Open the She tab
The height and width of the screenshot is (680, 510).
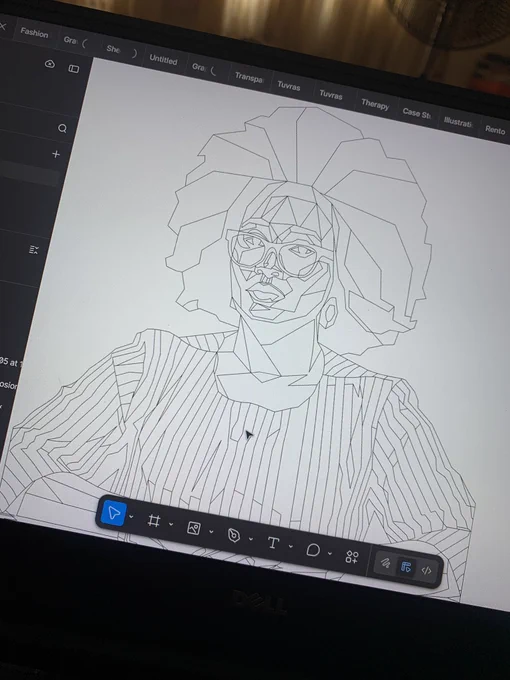tap(113, 49)
